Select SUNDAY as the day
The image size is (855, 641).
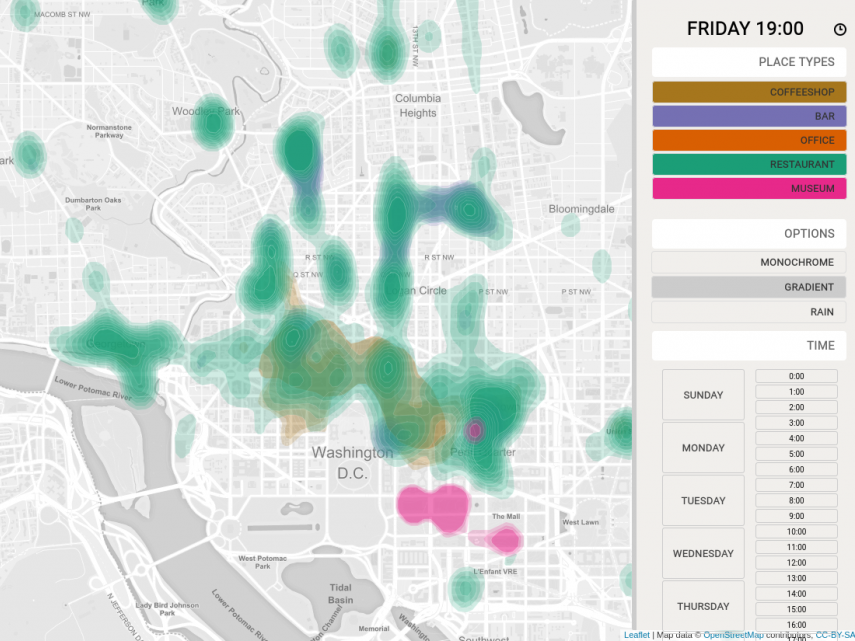pyautogui.click(x=703, y=395)
